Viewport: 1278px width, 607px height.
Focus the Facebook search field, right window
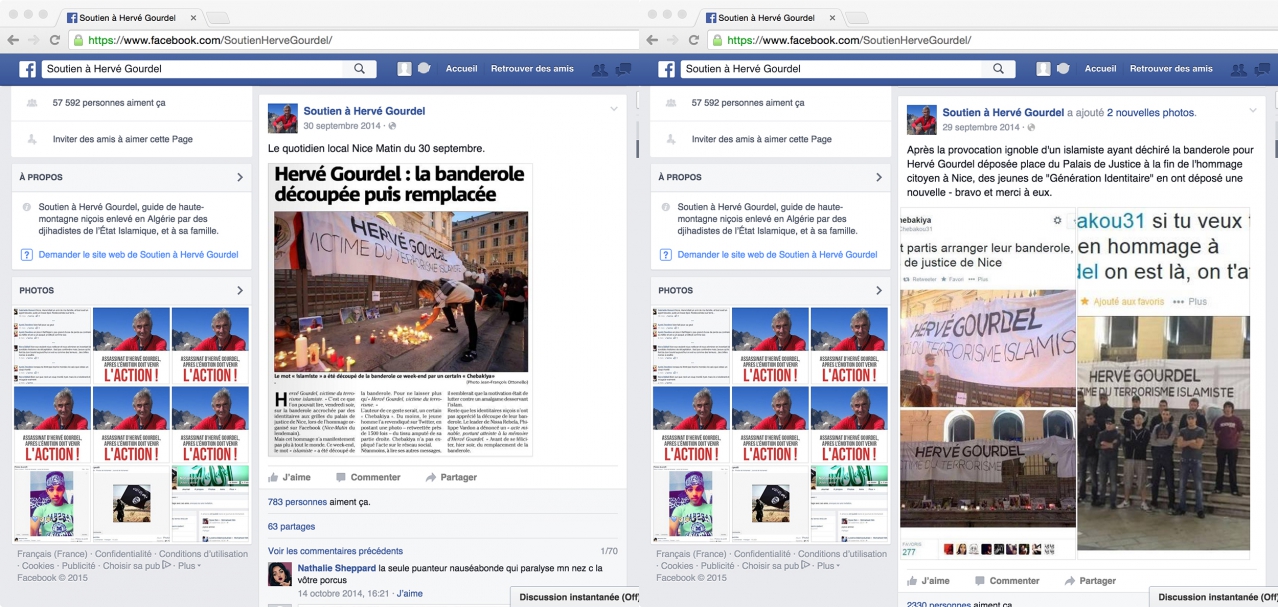[x=832, y=69]
